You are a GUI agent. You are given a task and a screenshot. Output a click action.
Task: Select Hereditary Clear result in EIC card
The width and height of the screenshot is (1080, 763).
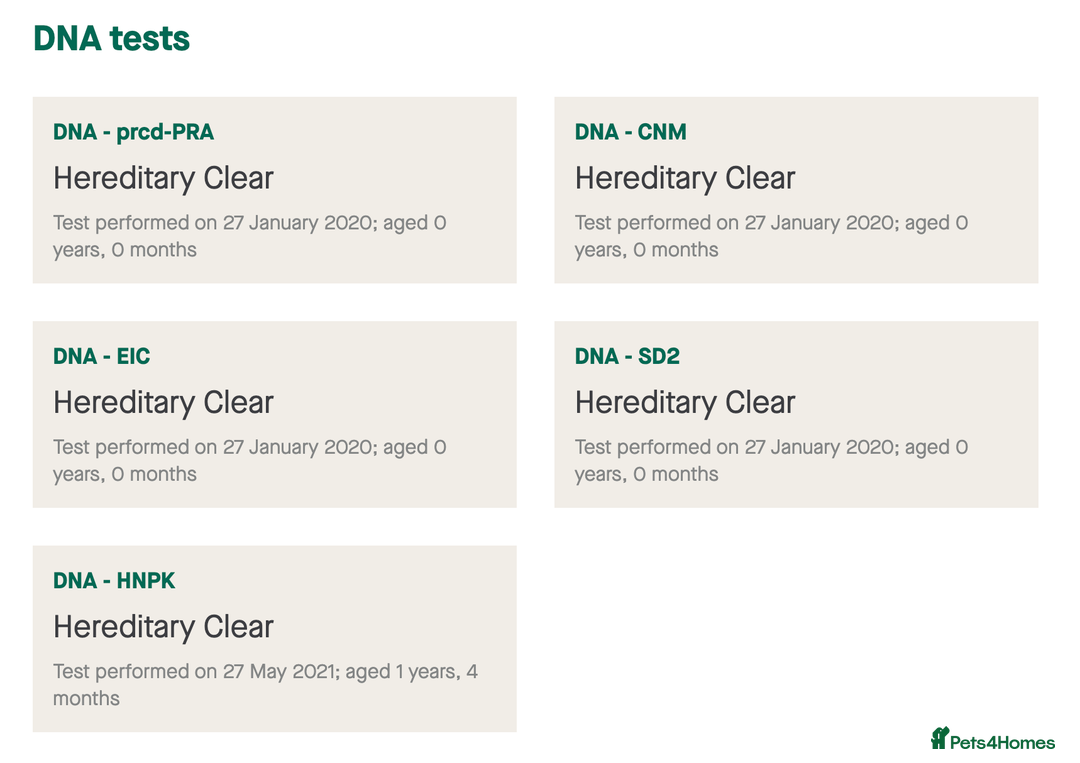pos(163,403)
